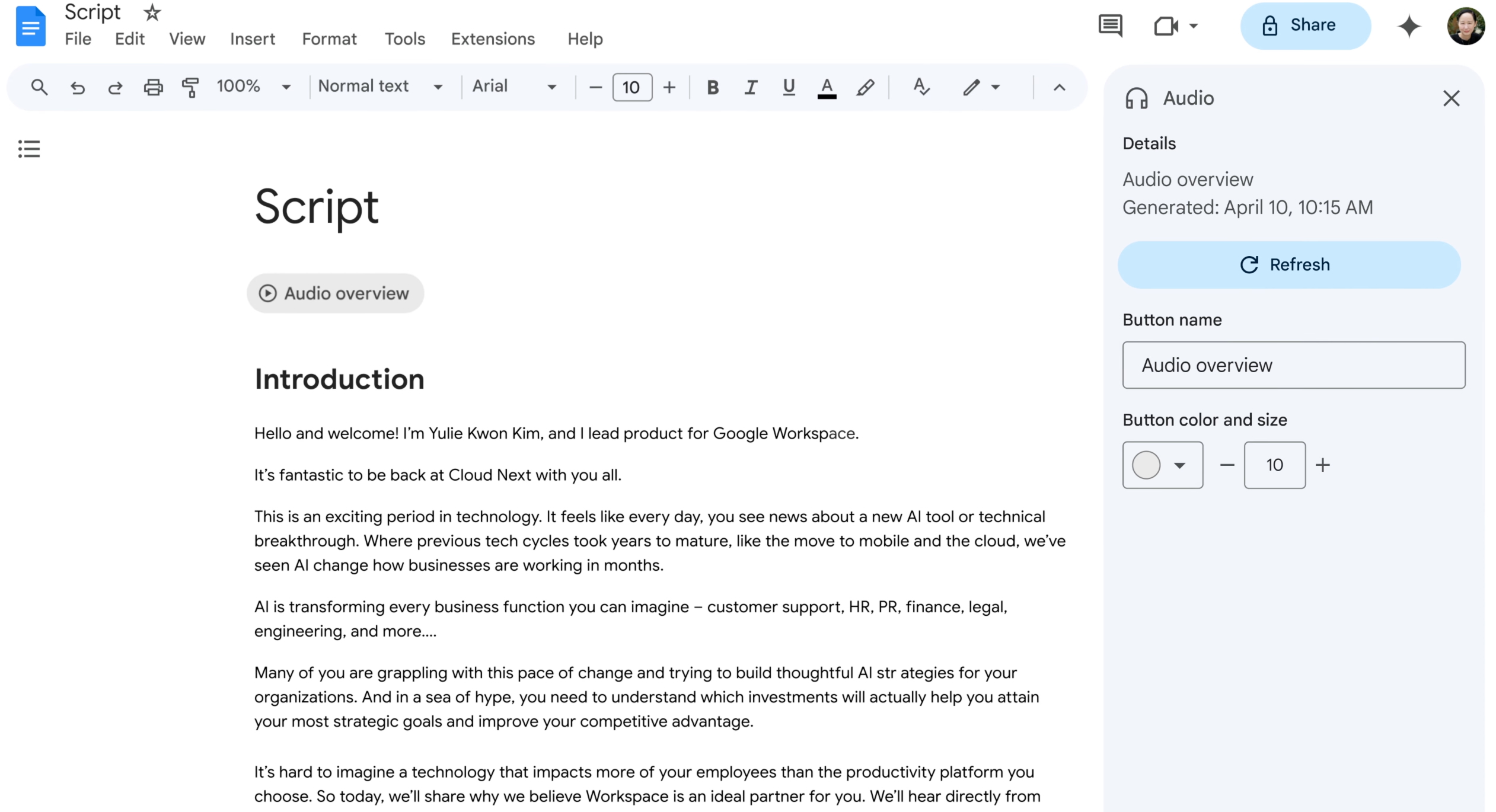Toggle italic formatting
1496x812 pixels.
pos(751,87)
